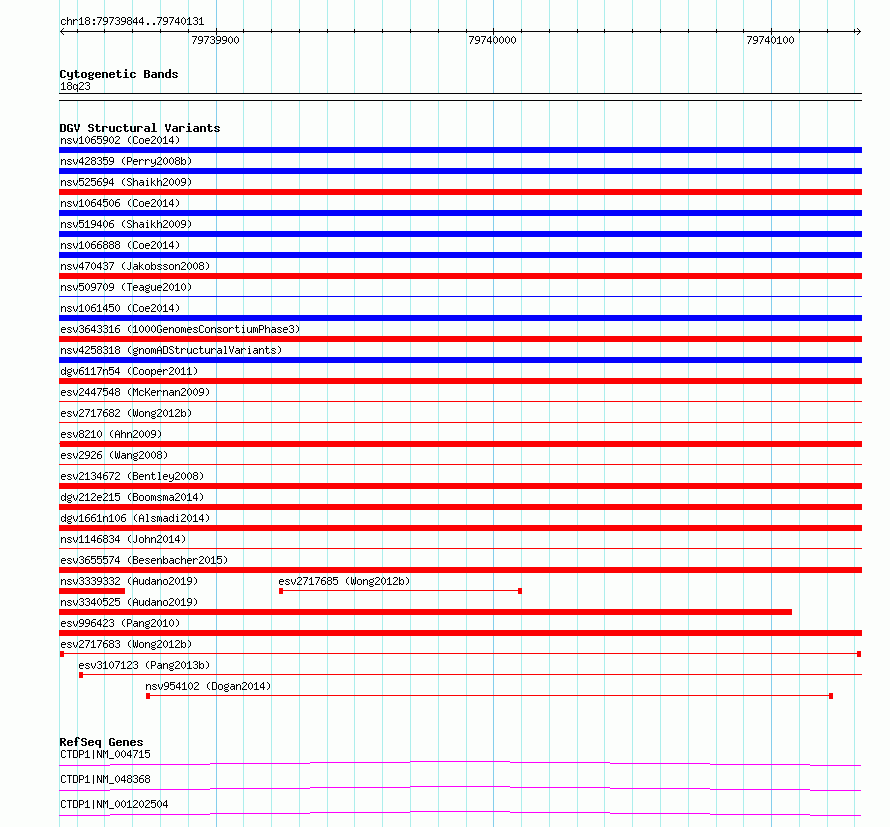Select dgv212e215 (Boomsma2014) label

tap(132, 497)
